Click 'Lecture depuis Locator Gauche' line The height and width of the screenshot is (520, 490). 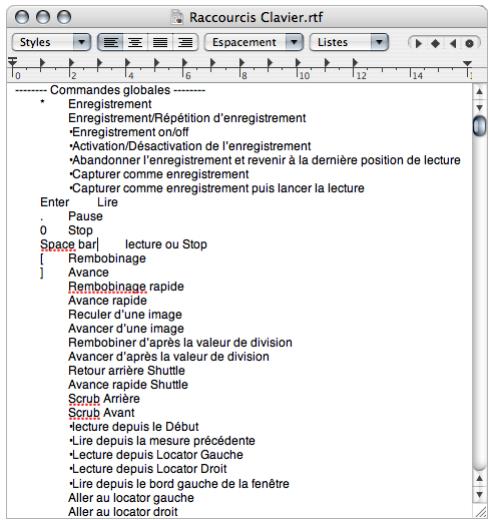(156, 455)
